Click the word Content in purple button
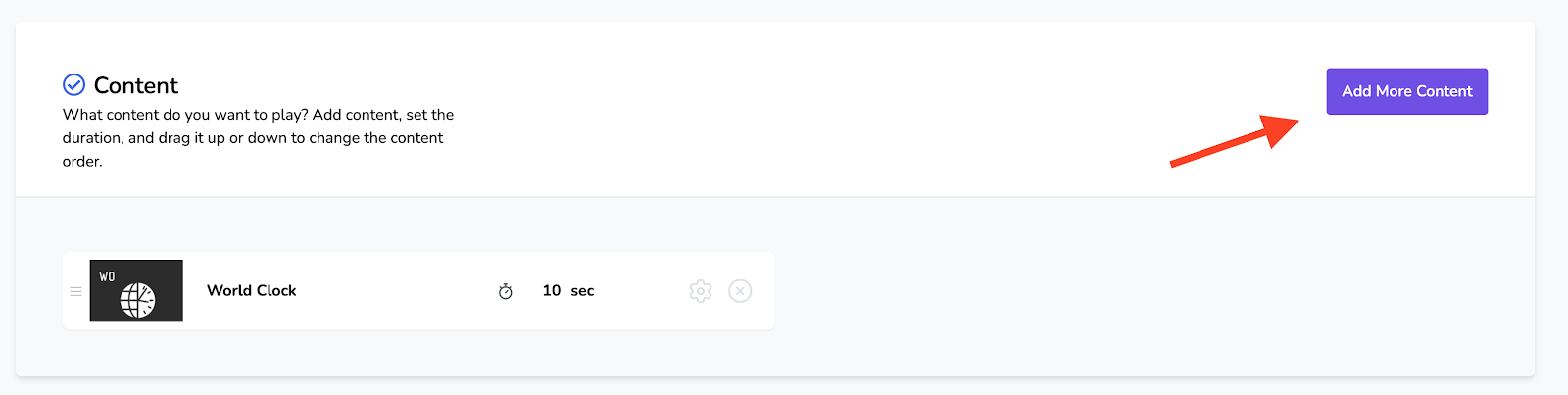1568x395 pixels. (x=1445, y=91)
